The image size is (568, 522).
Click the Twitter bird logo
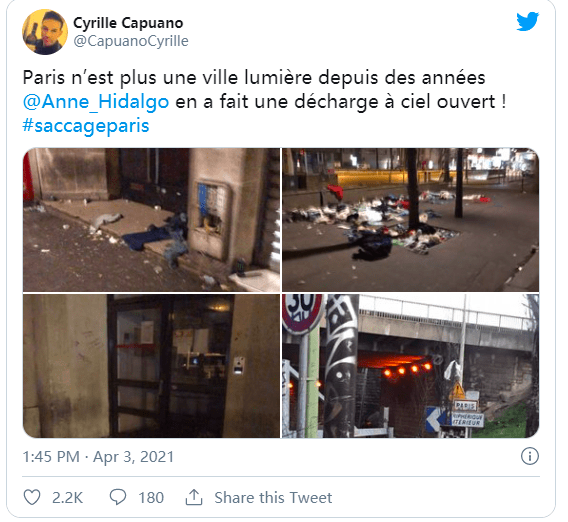(527, 21)
